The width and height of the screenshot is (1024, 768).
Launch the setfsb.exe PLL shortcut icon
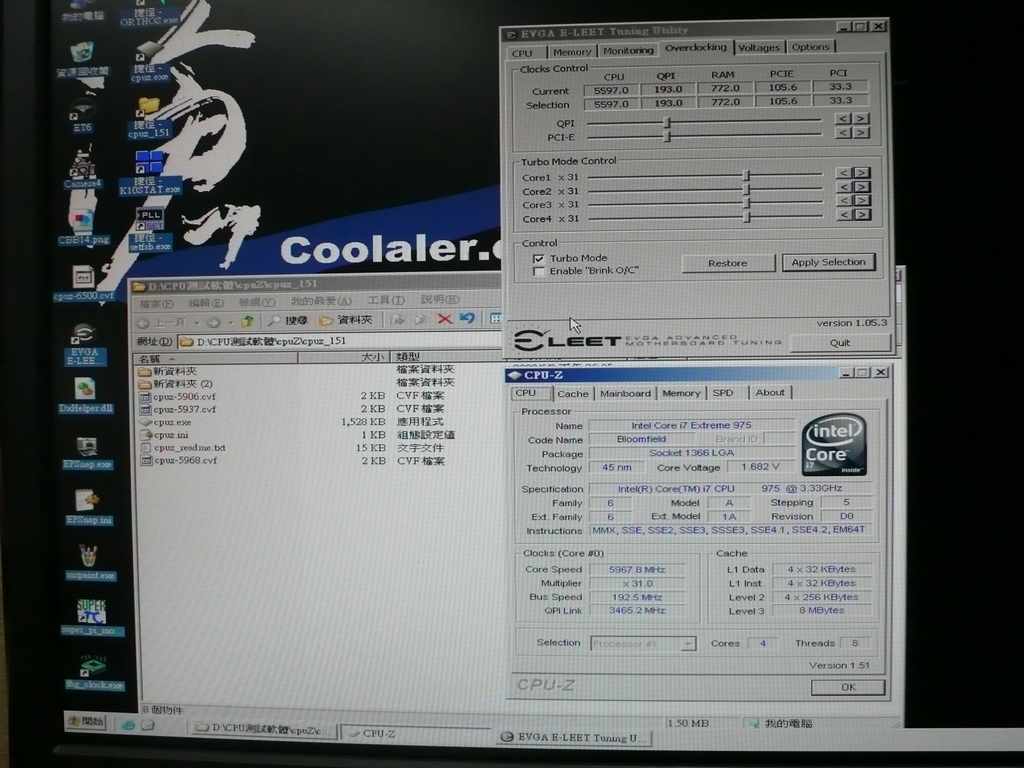point(149,221)
